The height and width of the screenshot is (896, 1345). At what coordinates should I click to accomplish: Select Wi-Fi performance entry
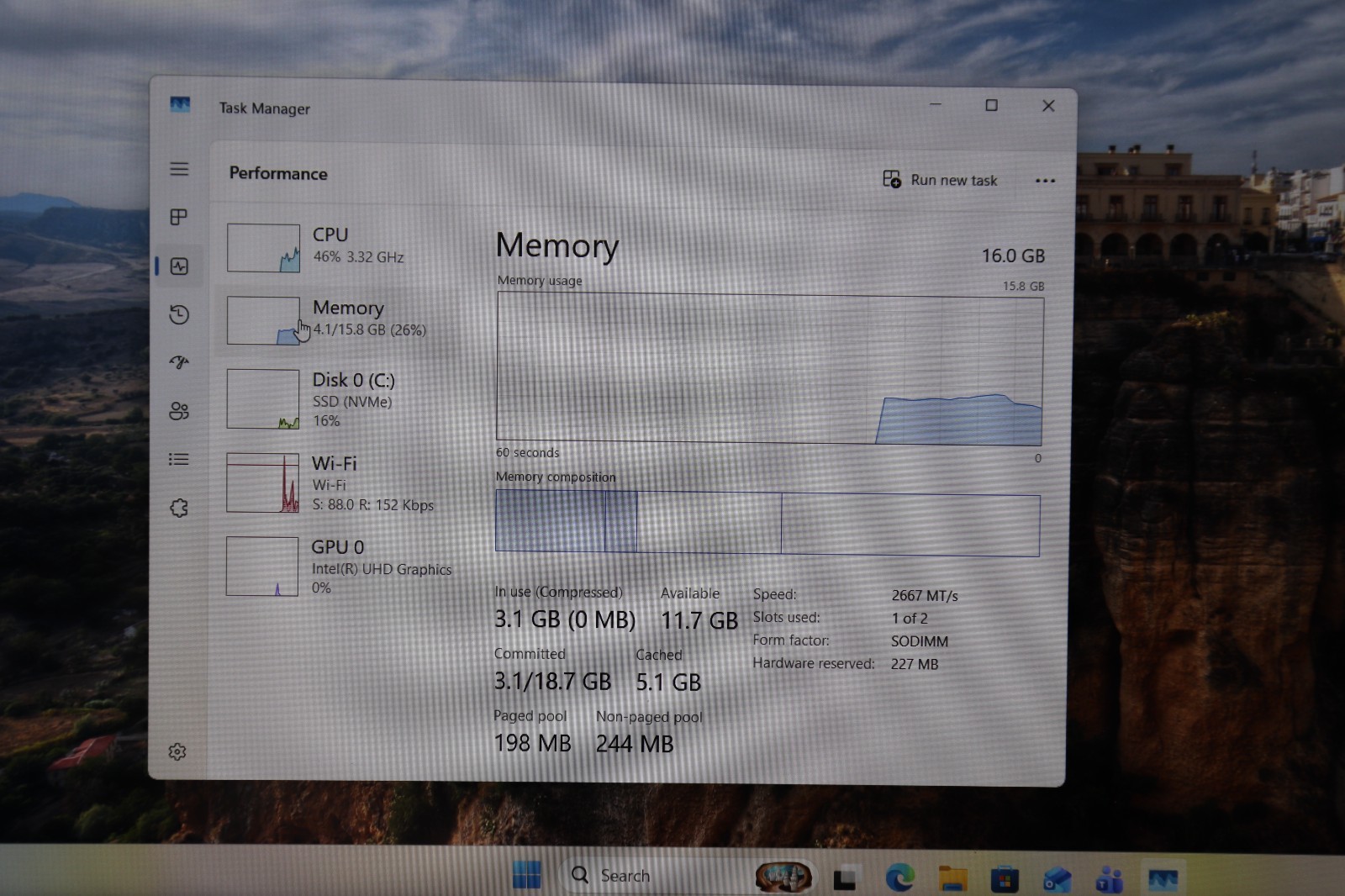click(x=345, y=483)
